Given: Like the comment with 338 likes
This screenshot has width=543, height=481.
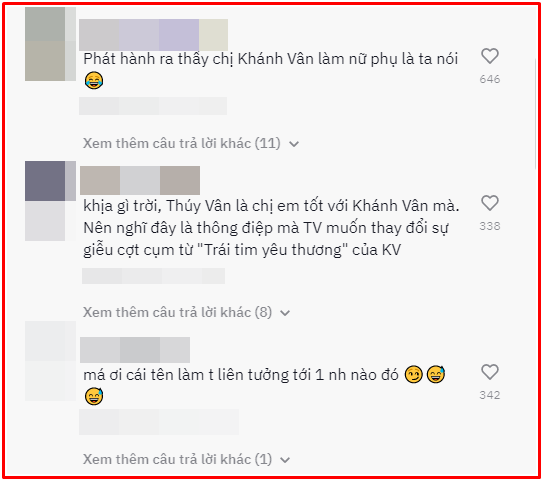Looking at the screenshot, I should 490,203.
